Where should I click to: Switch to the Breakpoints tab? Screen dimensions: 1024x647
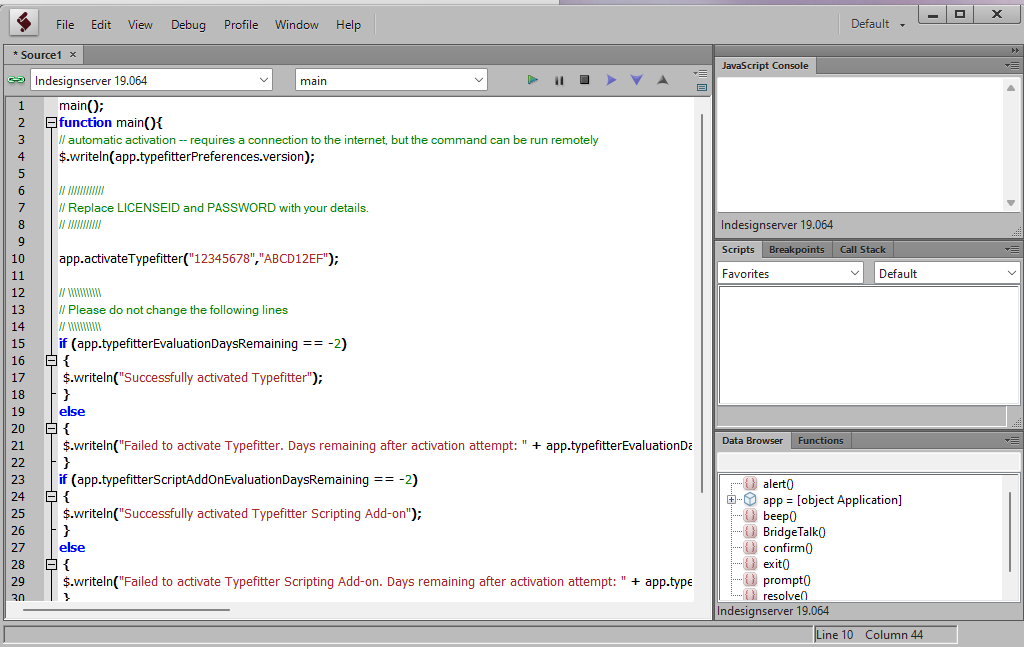[x=797, y=249]
